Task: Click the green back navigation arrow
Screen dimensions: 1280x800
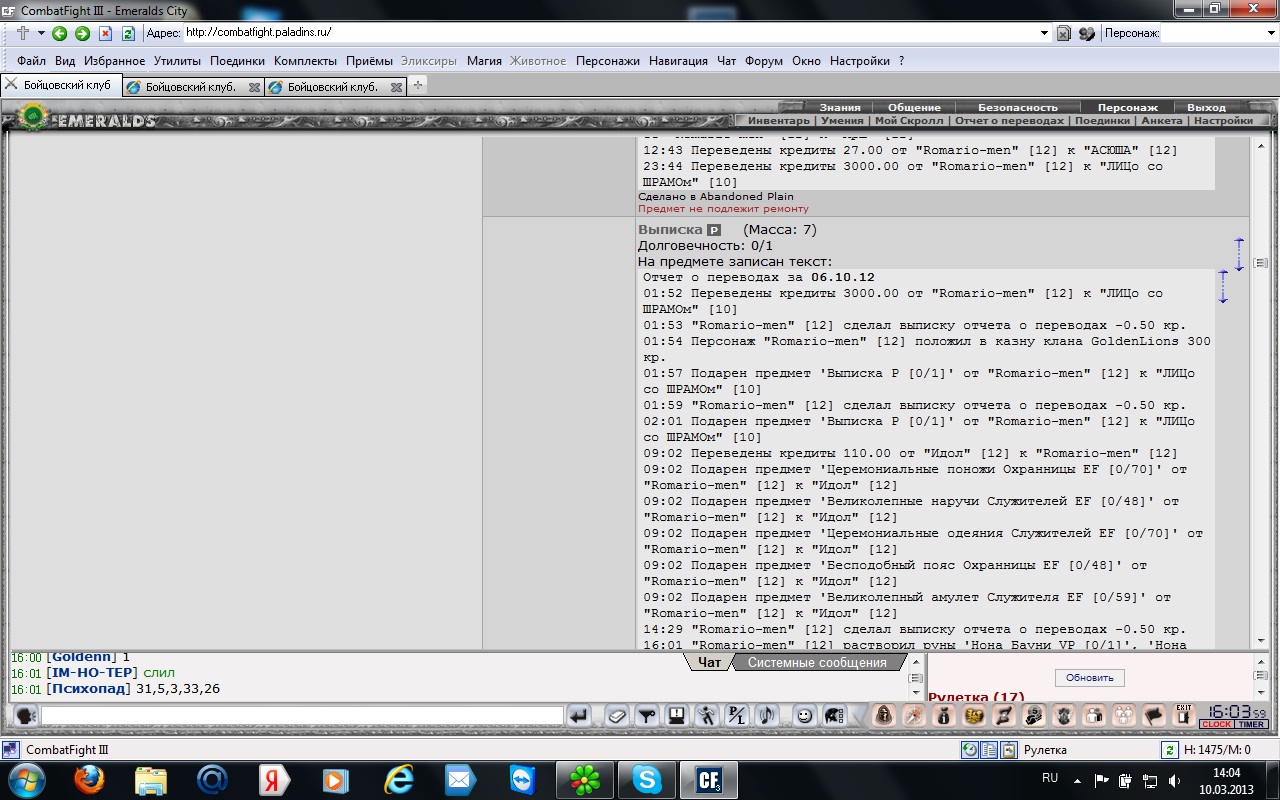Action: (x=60, y=33)
